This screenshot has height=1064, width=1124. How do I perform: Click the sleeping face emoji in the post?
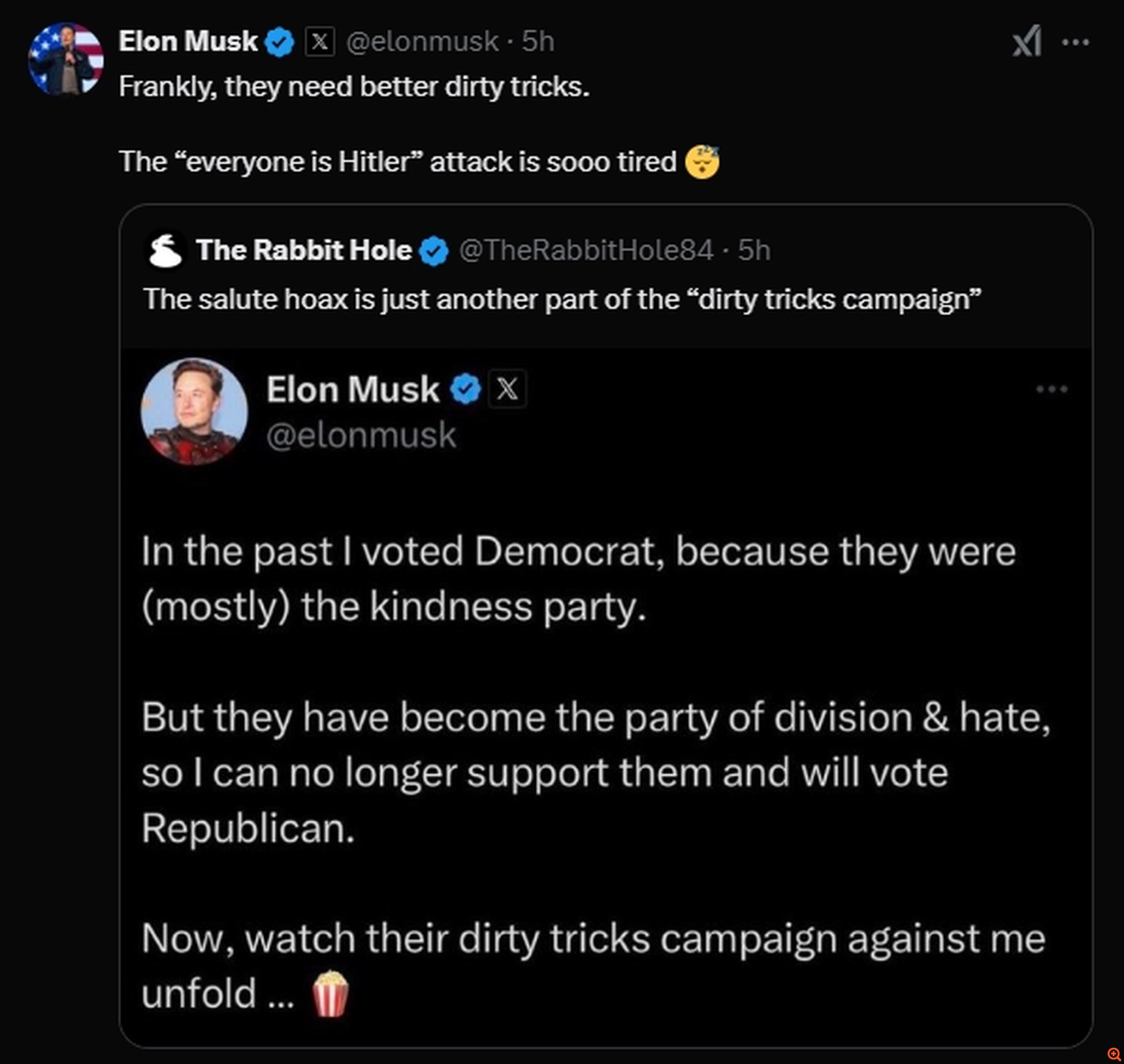702,162
